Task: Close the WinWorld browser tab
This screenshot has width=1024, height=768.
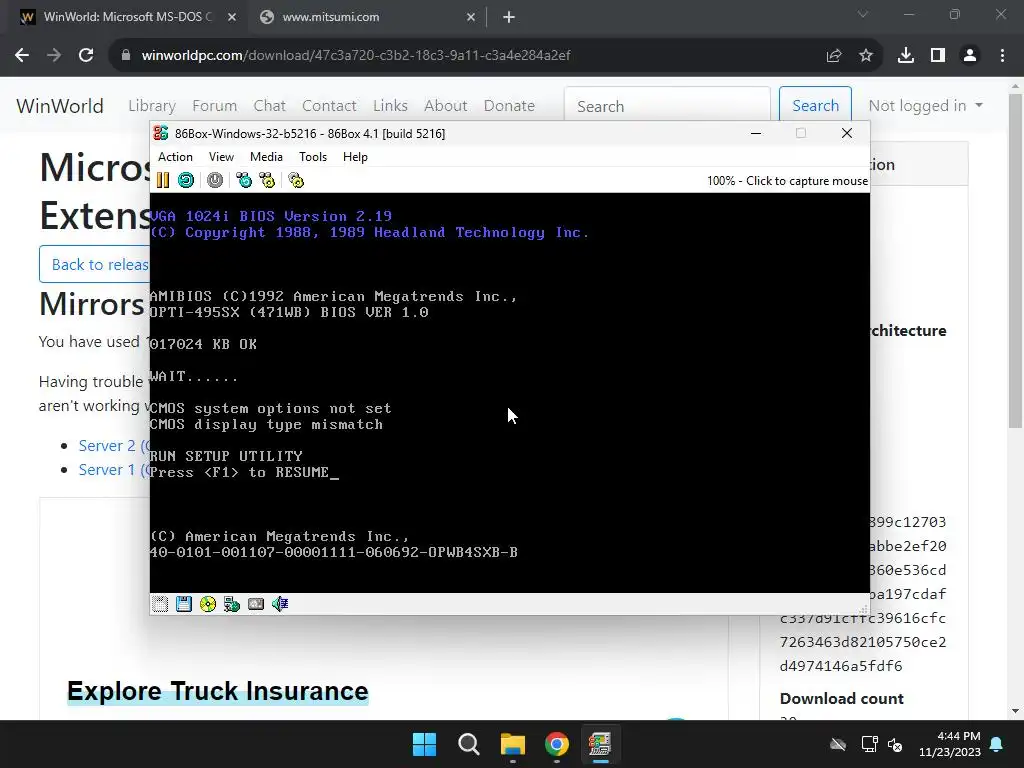Action: click(232, 17)
